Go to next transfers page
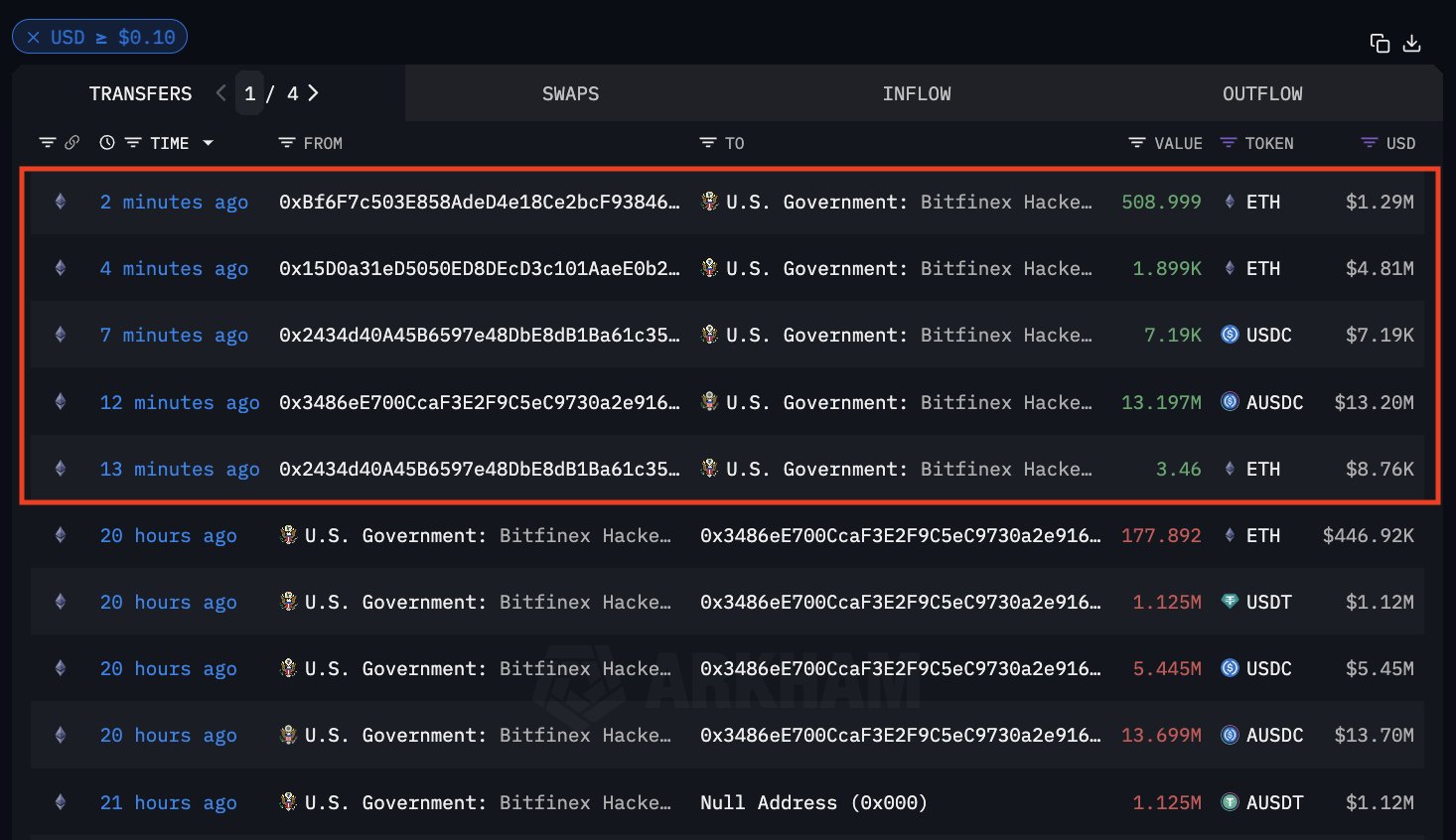The width and height of the screenshot is (1456, 840). coord(314,93)
